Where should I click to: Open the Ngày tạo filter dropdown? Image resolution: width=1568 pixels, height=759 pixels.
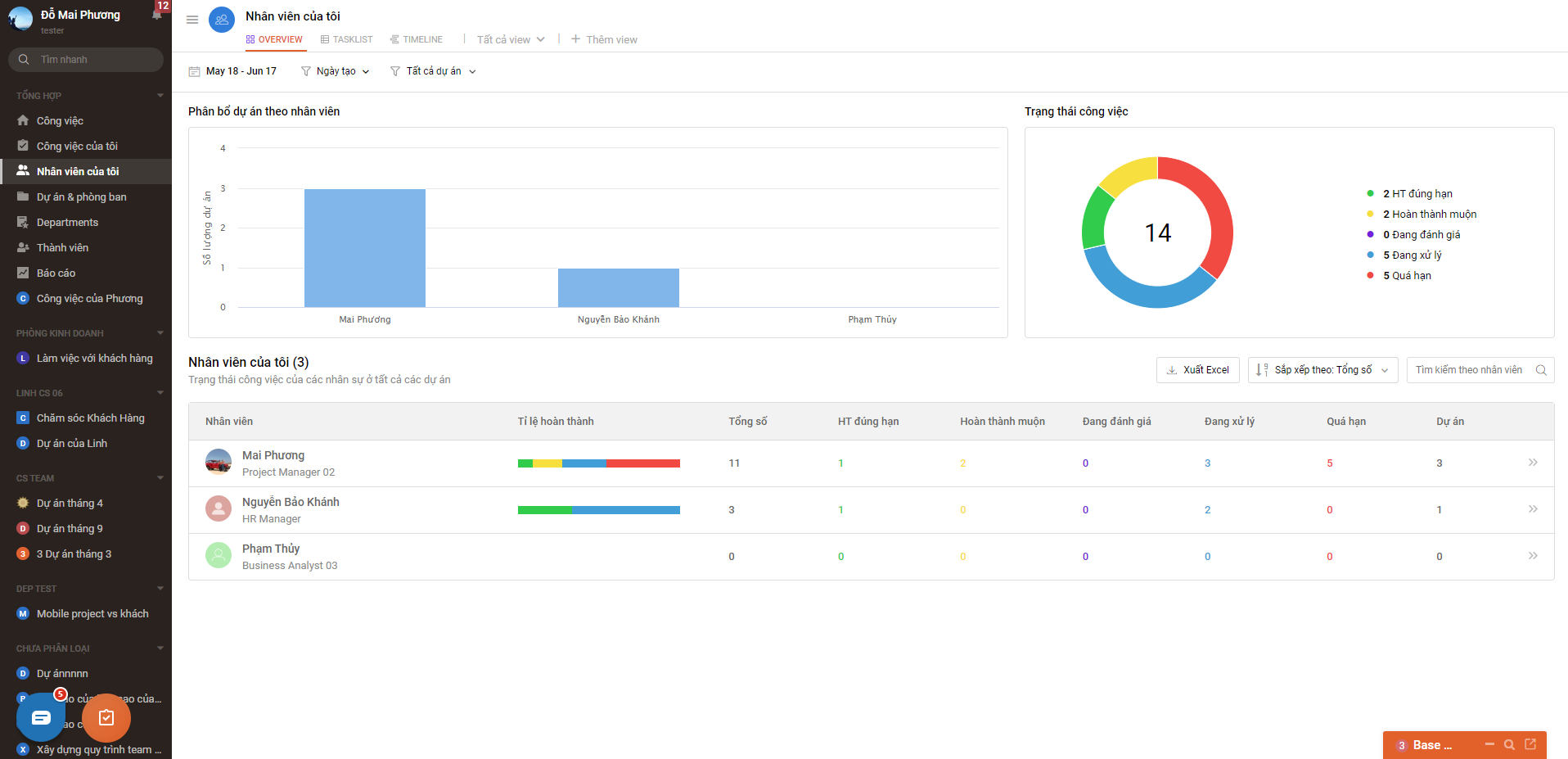336,71
